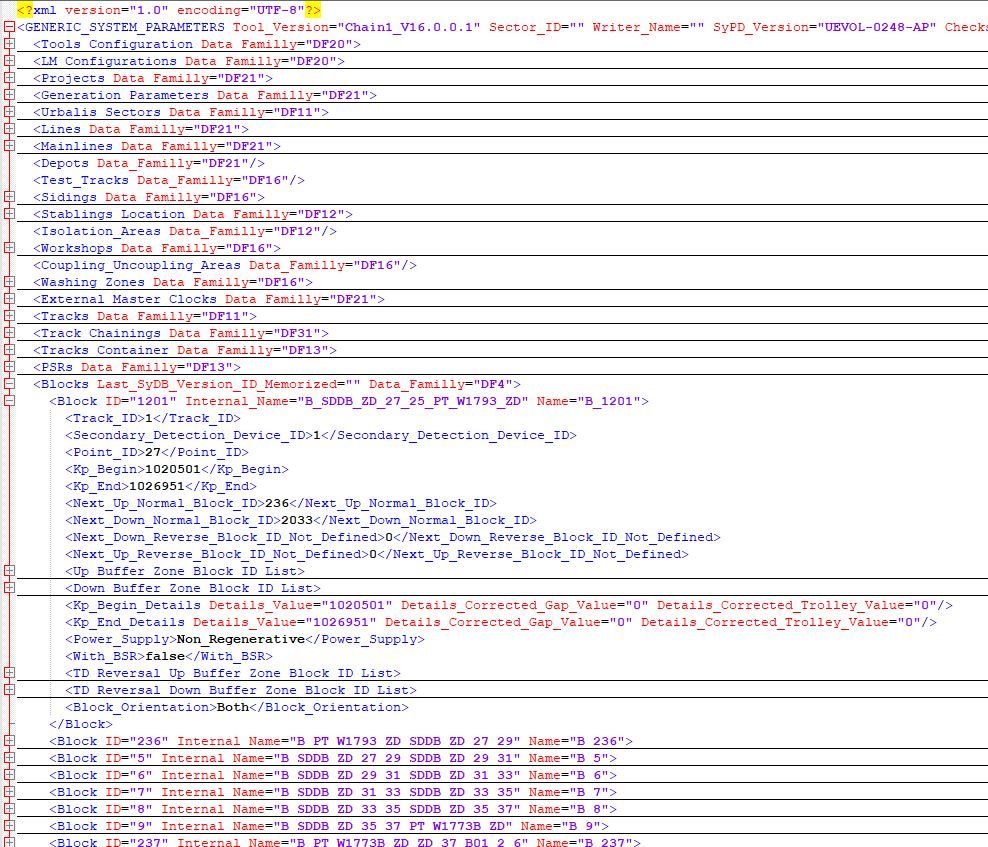Click Next_Up_Reverse_Block_ID_Not_Defined line

click(377, 555)
